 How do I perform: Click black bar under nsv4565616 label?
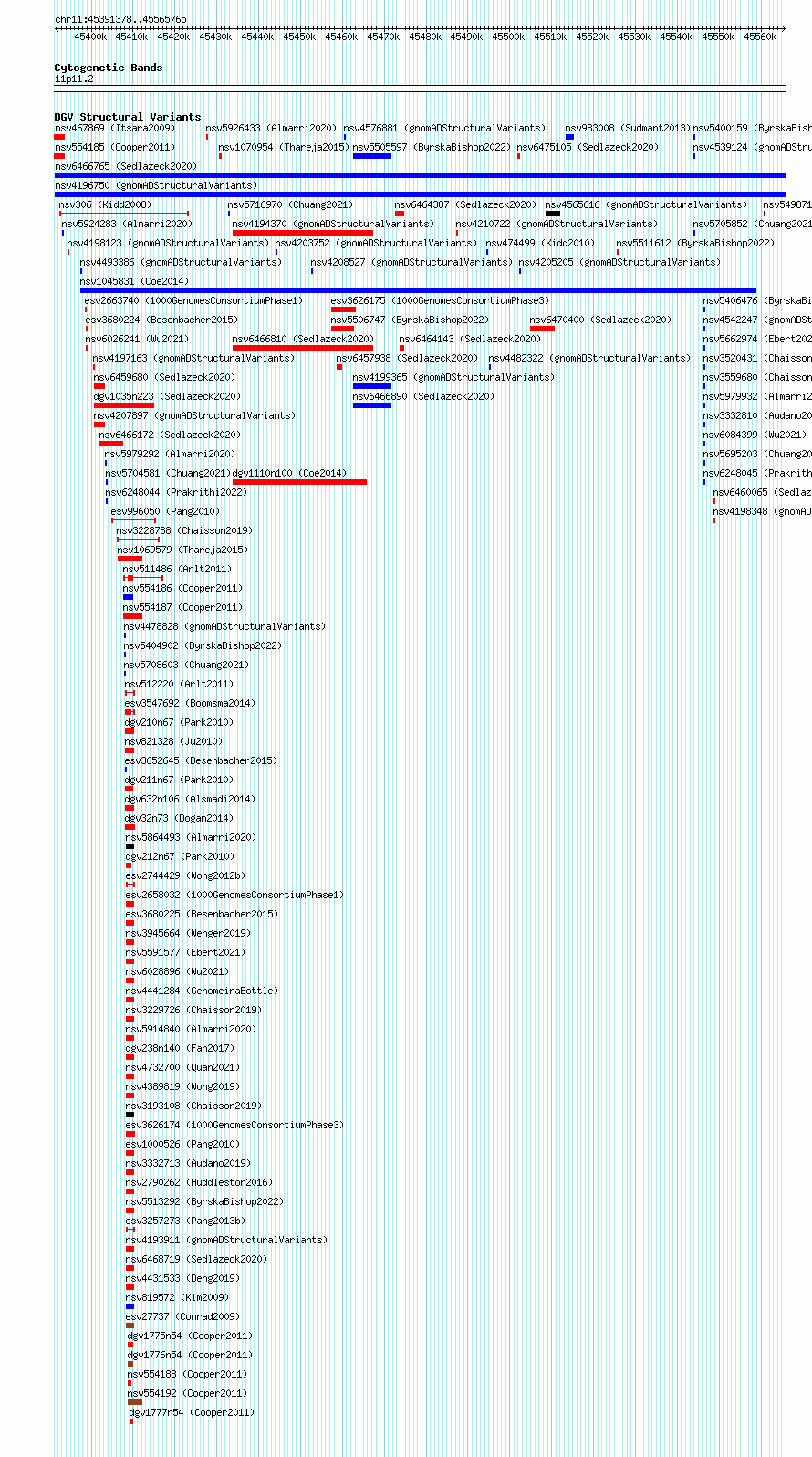553,214
